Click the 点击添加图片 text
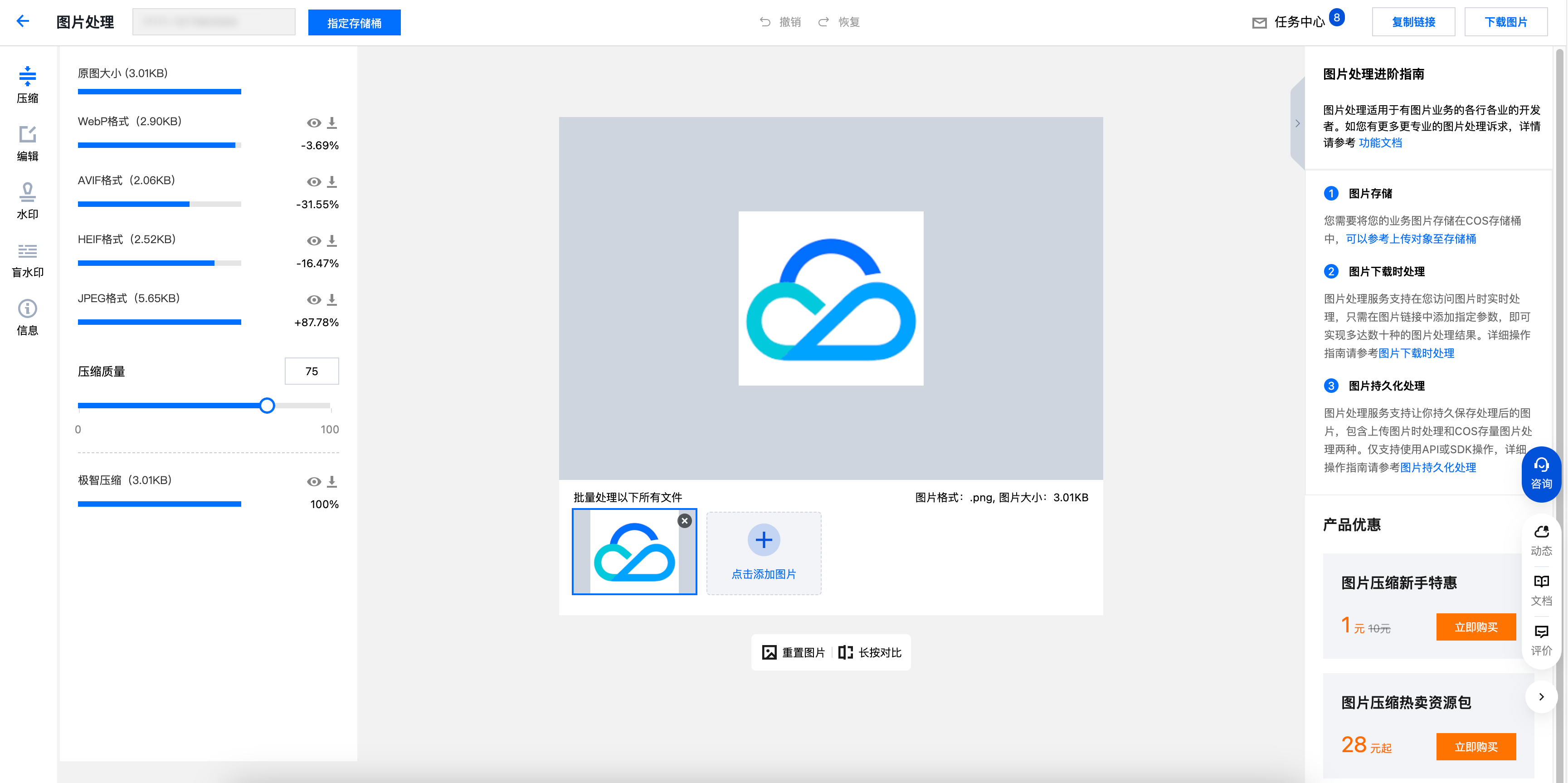Screen dimensions: 1568x783 (764, 574)
